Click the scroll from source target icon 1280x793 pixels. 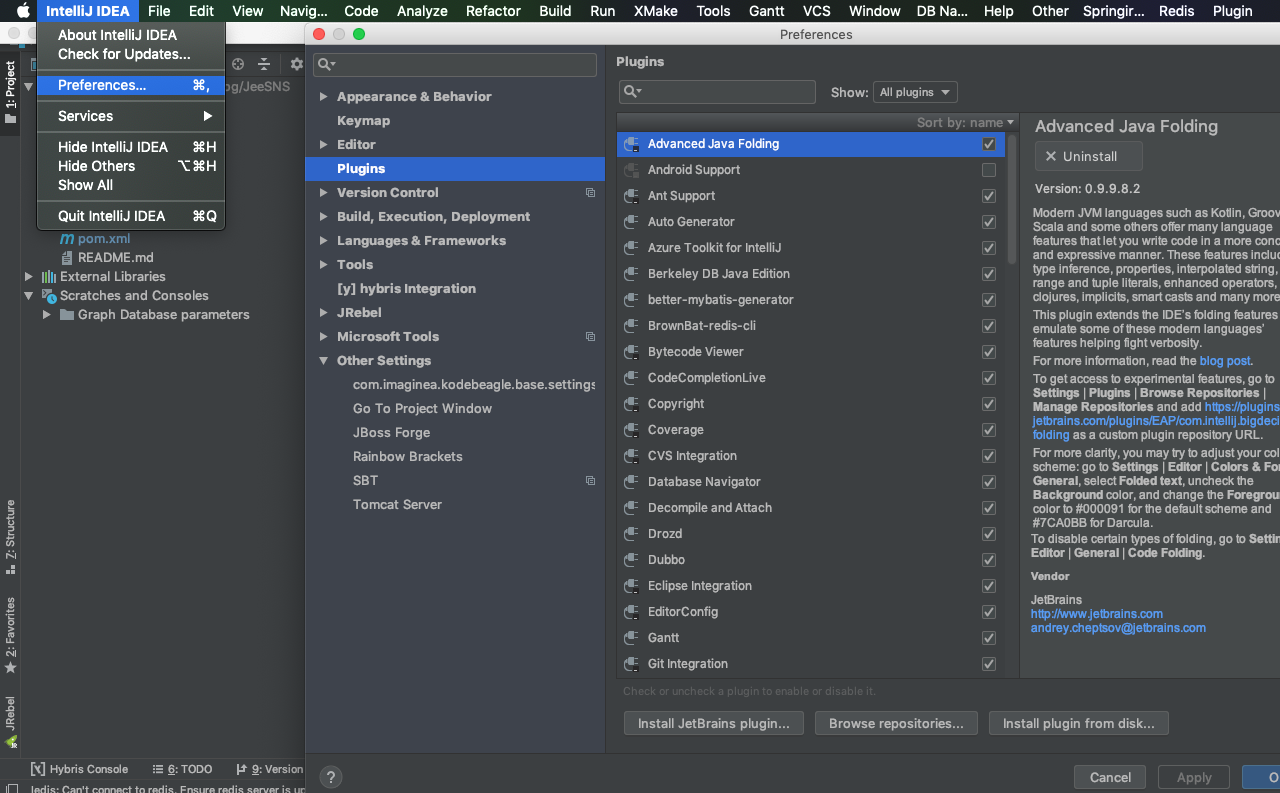click(x=238, y=64)
